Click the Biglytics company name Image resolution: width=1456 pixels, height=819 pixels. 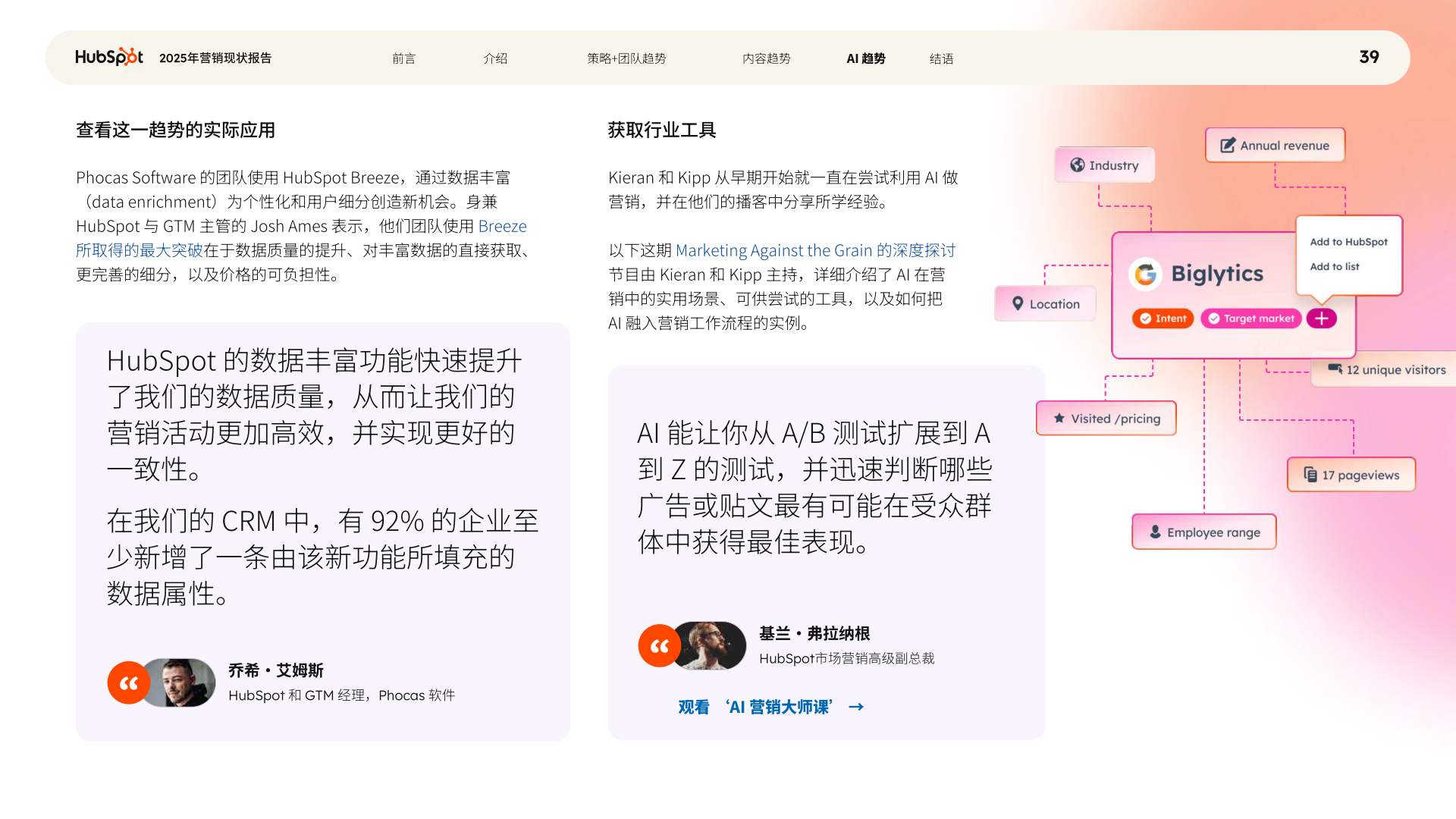click(x=1217, y=274)
